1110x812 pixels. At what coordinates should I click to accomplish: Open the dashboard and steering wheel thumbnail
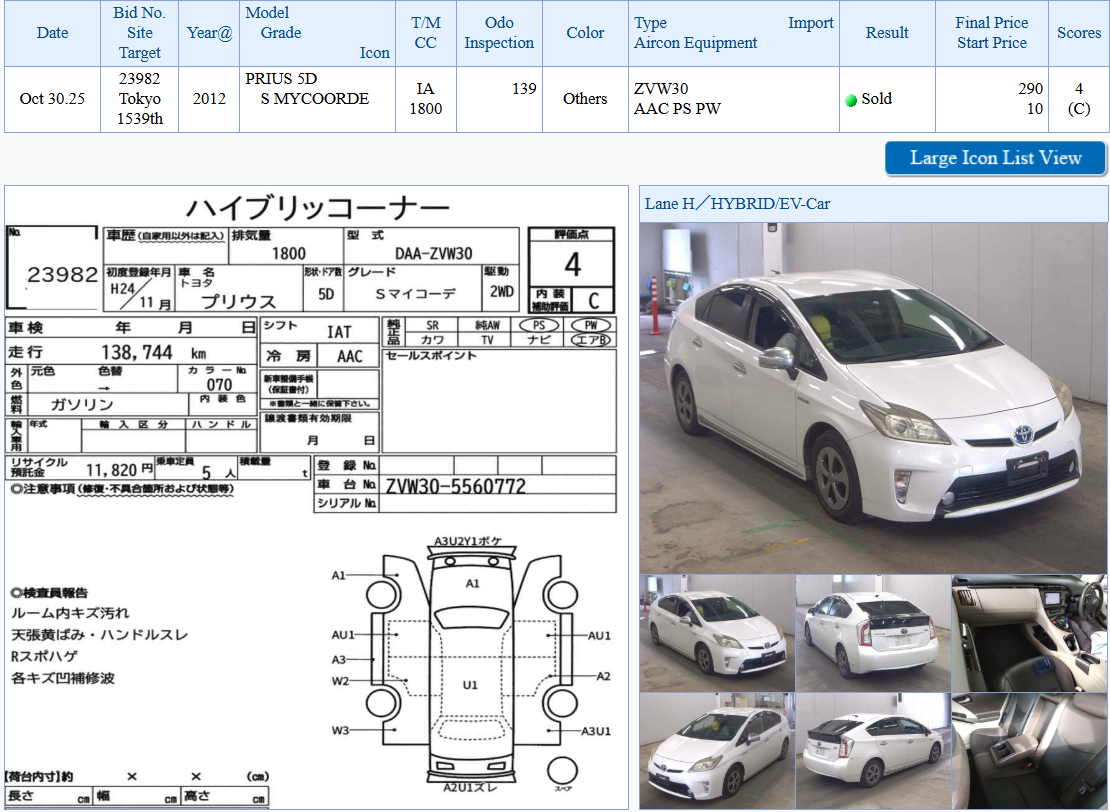(x=1029, y=633)
